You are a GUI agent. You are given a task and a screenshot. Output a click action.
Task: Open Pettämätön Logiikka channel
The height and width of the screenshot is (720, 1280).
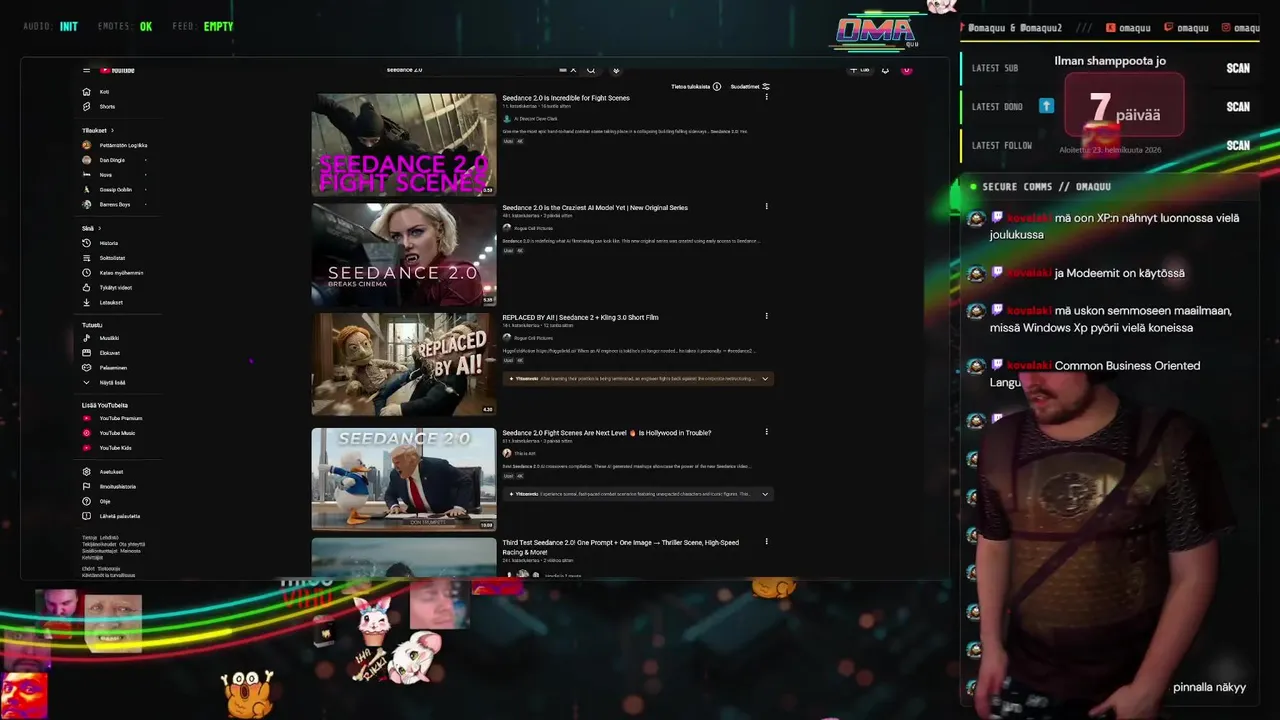115,145
